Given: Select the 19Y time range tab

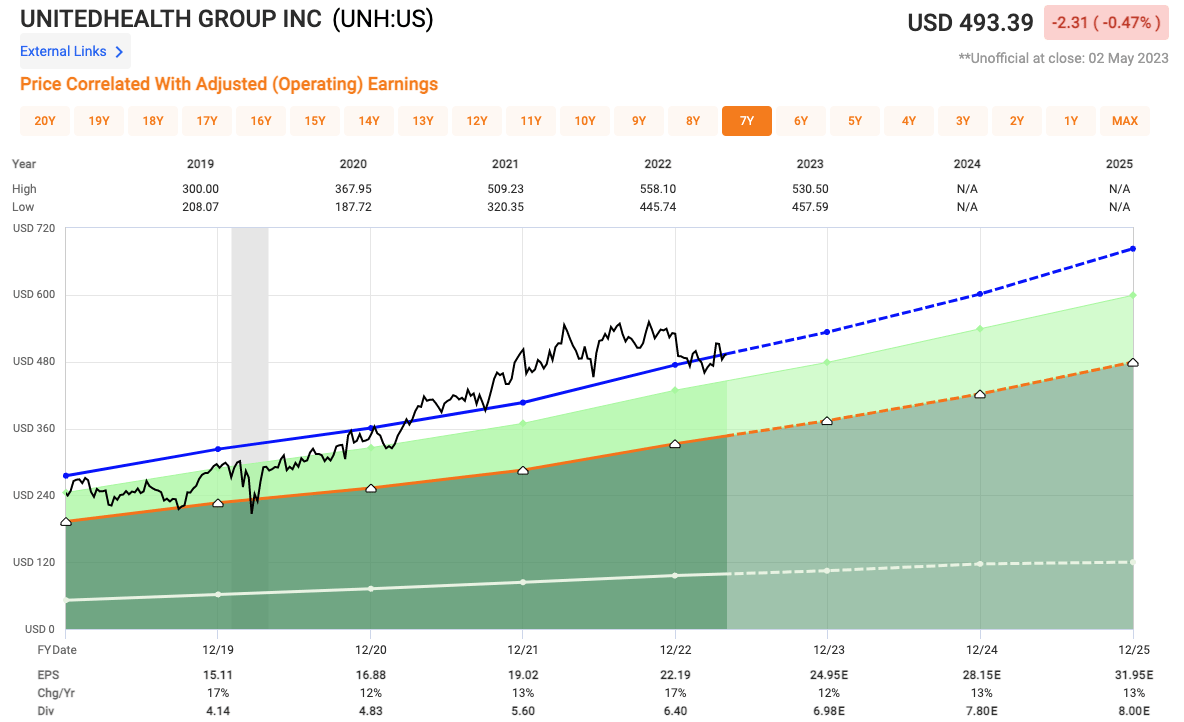Looking at the screenshot, I should pyautogui.click(x=99, y=121).
